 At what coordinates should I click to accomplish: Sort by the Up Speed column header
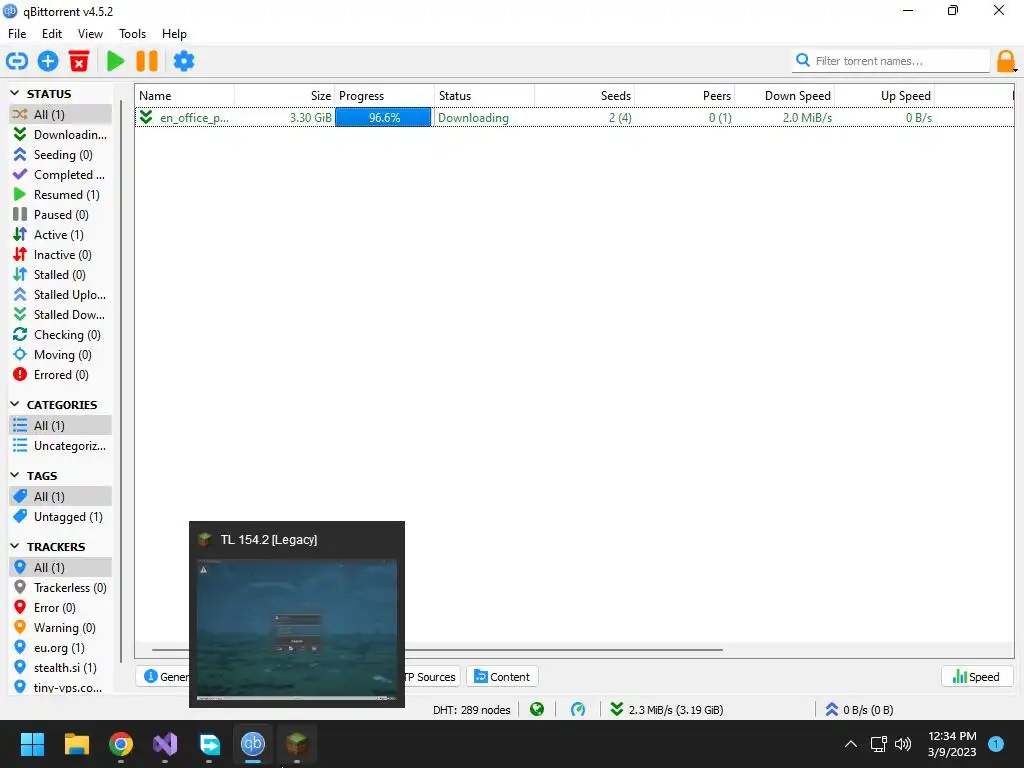pyautogui.click(x=884, y=96)
